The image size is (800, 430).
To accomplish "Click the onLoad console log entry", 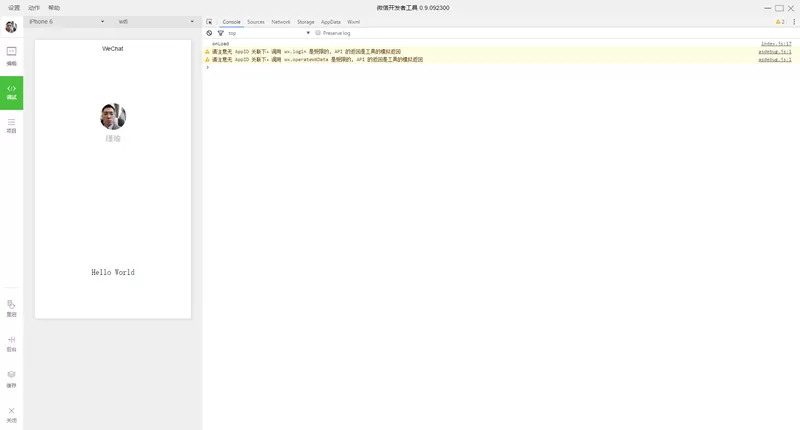I will click(x=220, y=44).
